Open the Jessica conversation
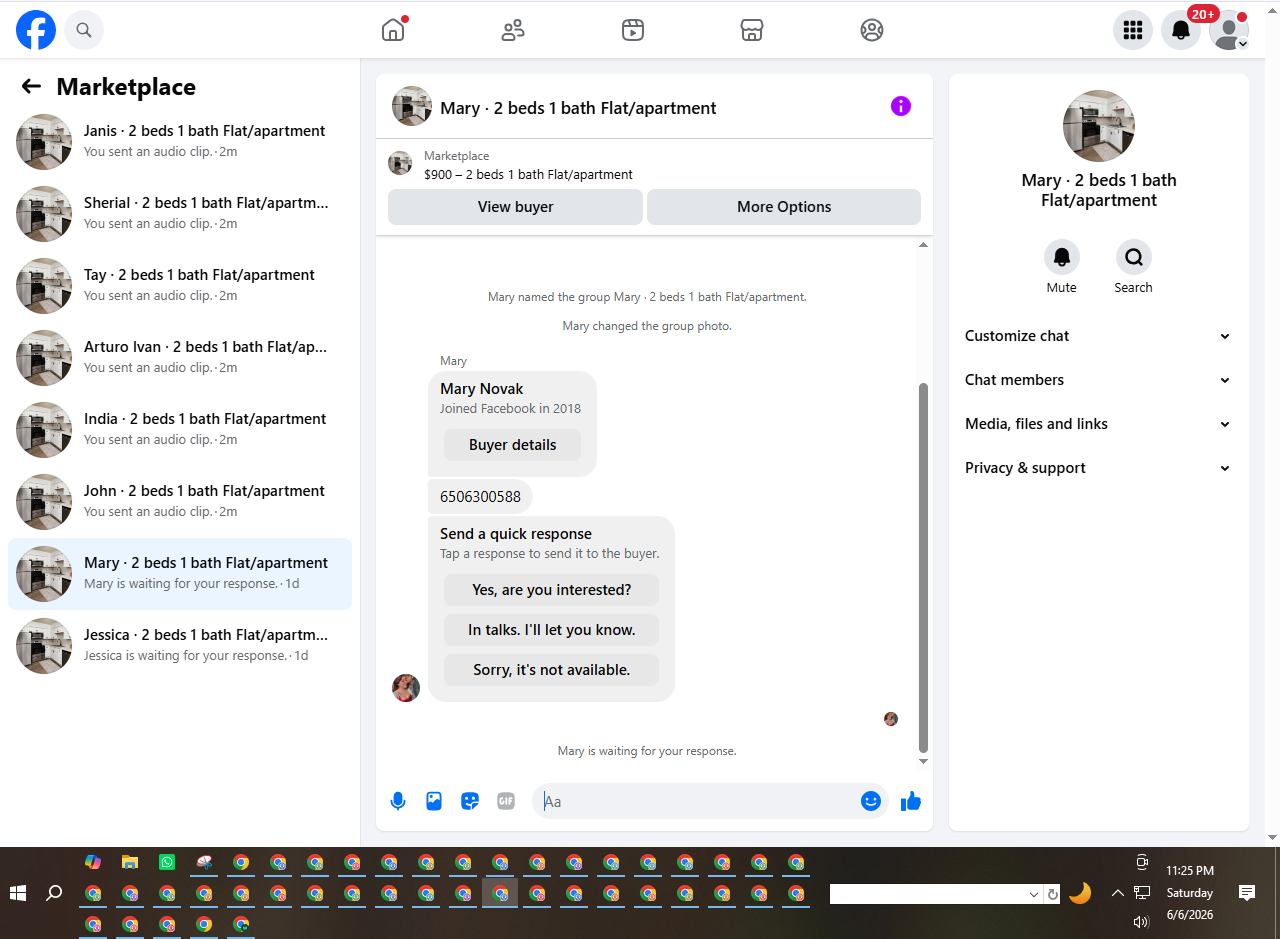Image resolution: width=1280 pixels, height=939 pixels. pyautogui.click(x=180, y=646)
